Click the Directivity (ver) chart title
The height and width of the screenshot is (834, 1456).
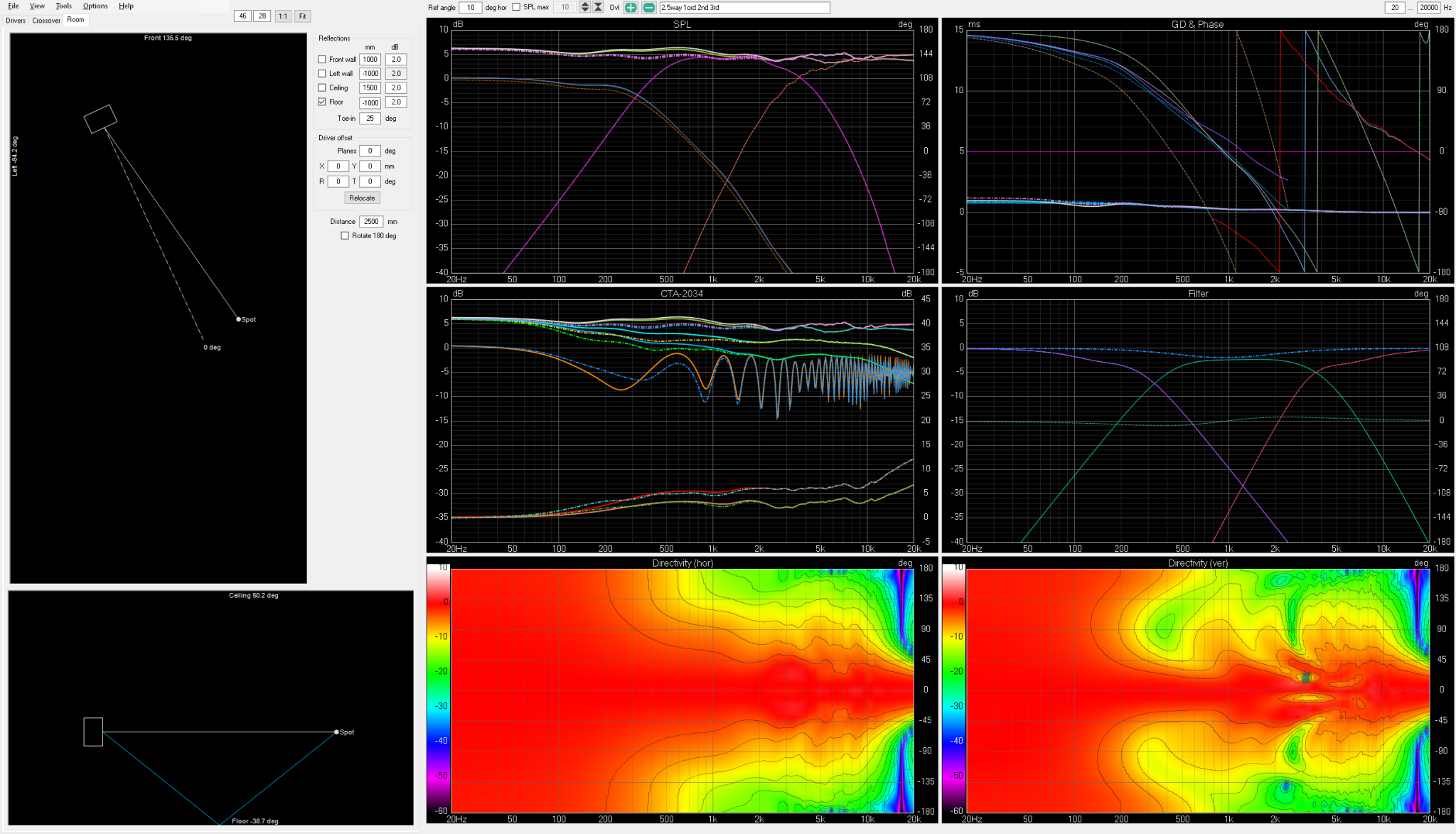1198,563
